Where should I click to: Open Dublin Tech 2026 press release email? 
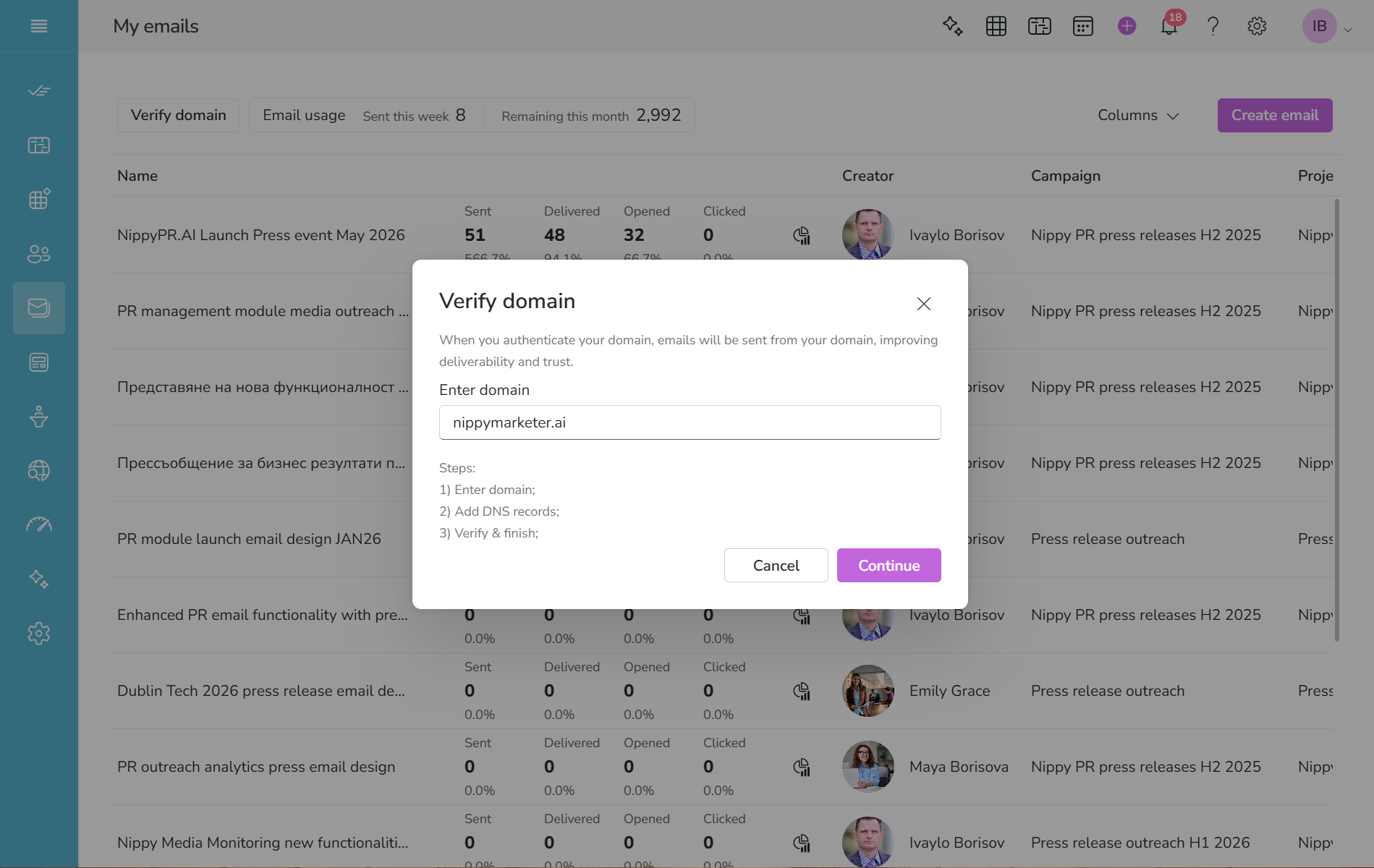coord(261,691)
